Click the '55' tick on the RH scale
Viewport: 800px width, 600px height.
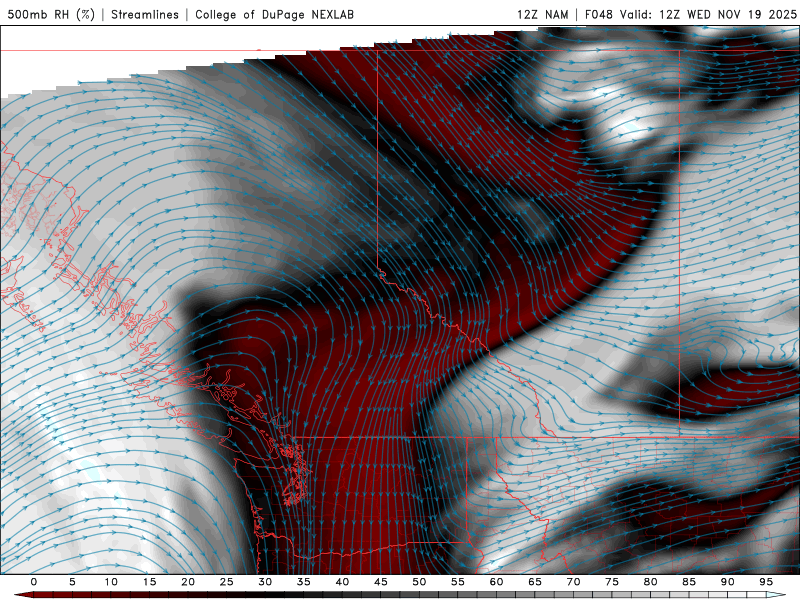pos(457,582)
